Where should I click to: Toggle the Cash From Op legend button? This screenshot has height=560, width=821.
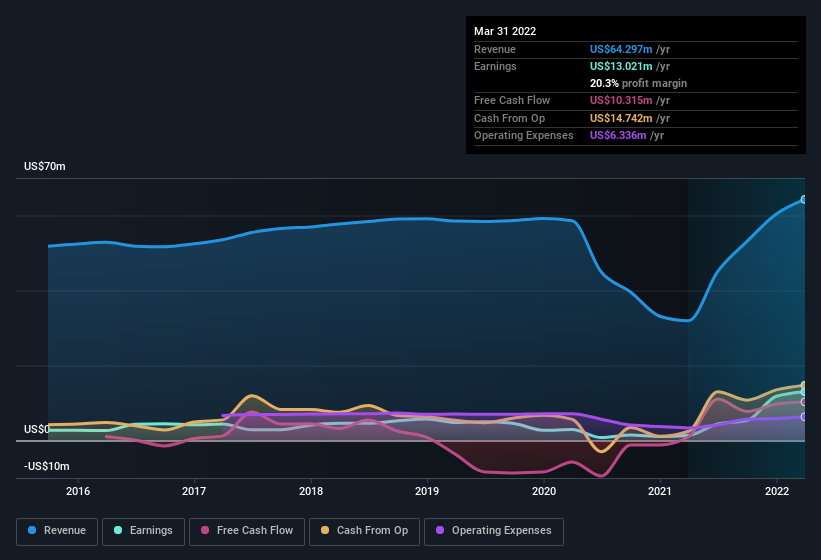(364, 532)
